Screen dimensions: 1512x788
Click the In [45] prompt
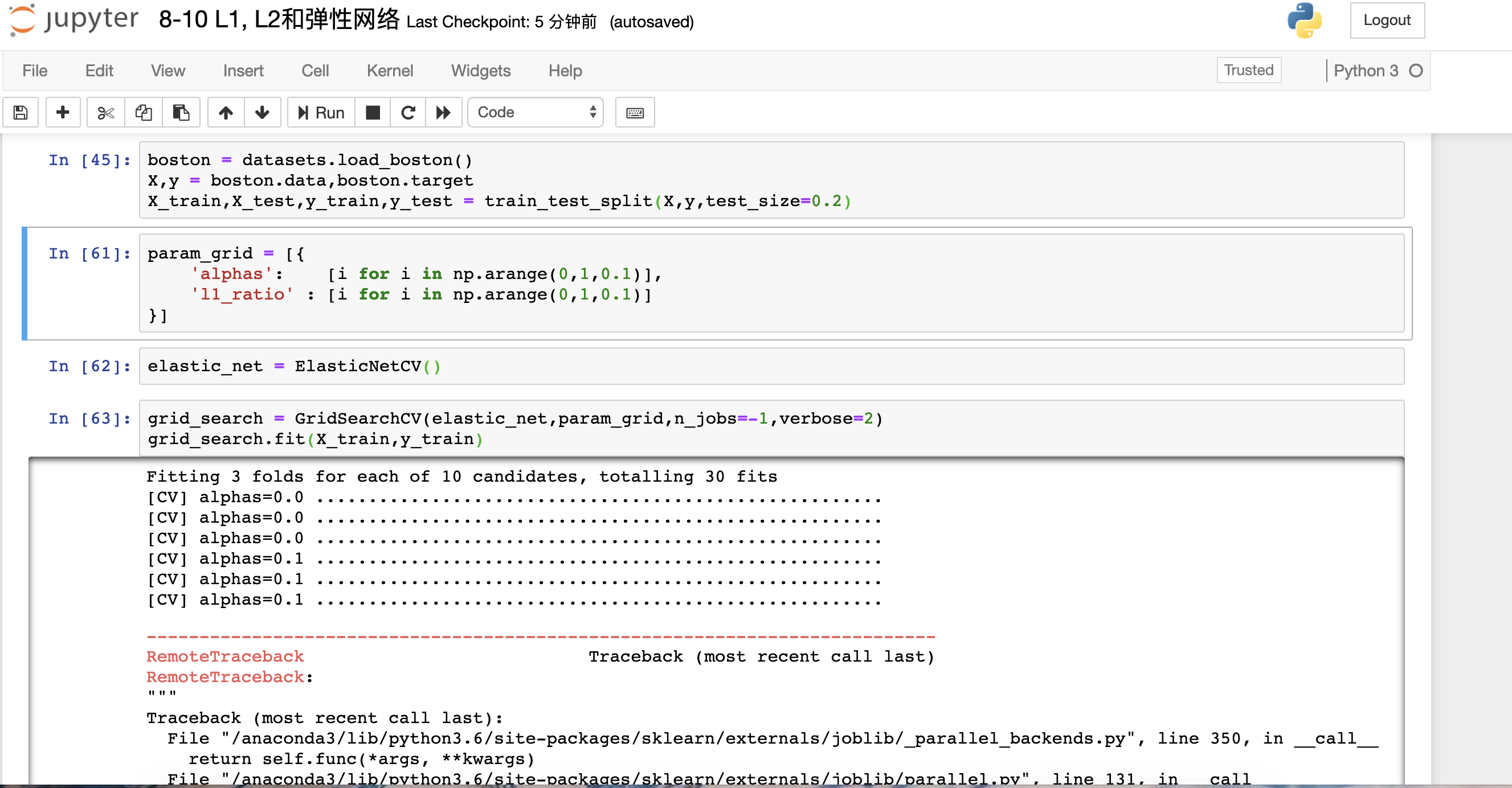90,160
